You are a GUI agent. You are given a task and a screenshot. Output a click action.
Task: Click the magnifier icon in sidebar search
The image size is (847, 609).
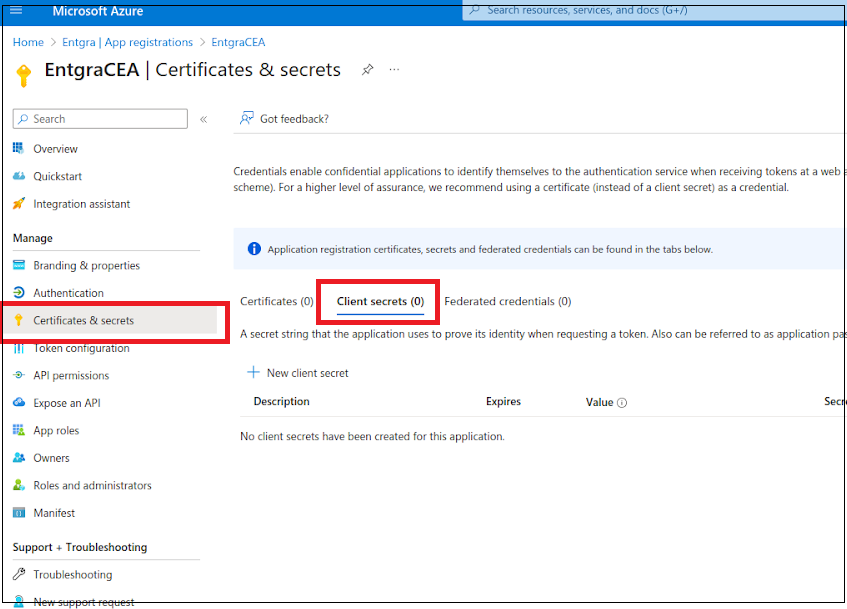23,119
